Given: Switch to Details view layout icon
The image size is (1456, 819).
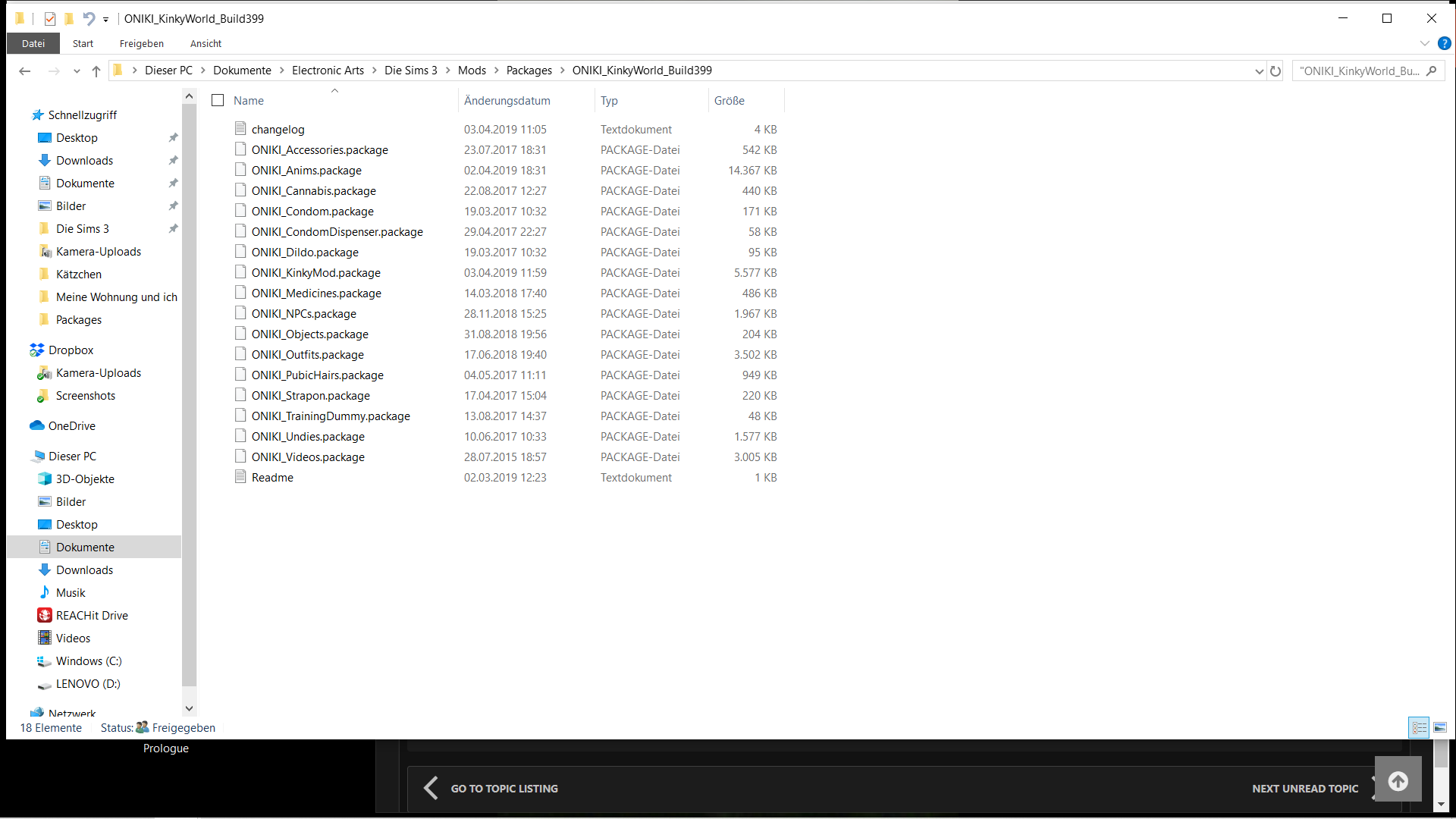Looking at the screenshot, I should coord(1420,727).
